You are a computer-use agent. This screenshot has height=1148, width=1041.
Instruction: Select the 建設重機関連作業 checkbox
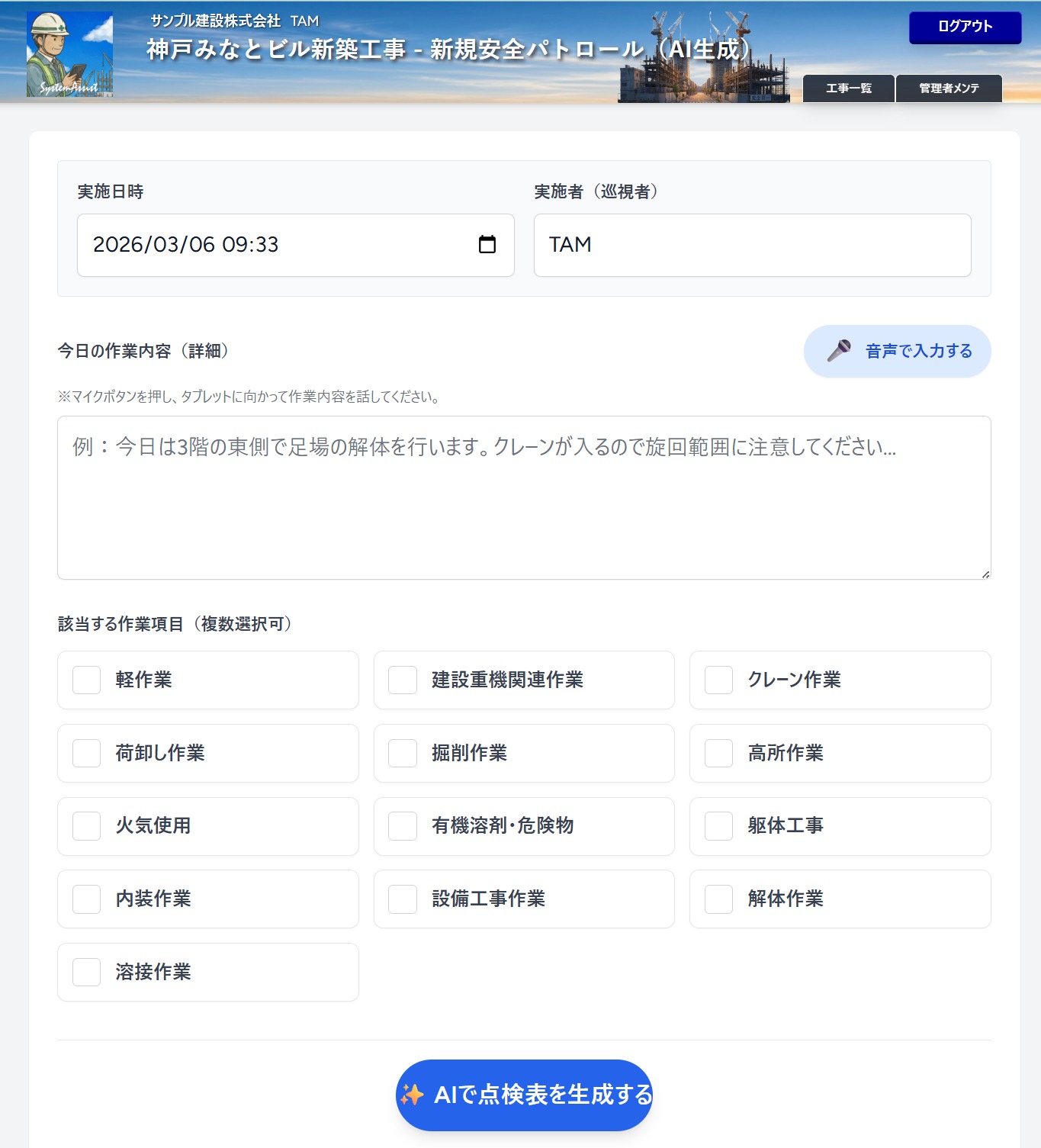click(403, 680)
